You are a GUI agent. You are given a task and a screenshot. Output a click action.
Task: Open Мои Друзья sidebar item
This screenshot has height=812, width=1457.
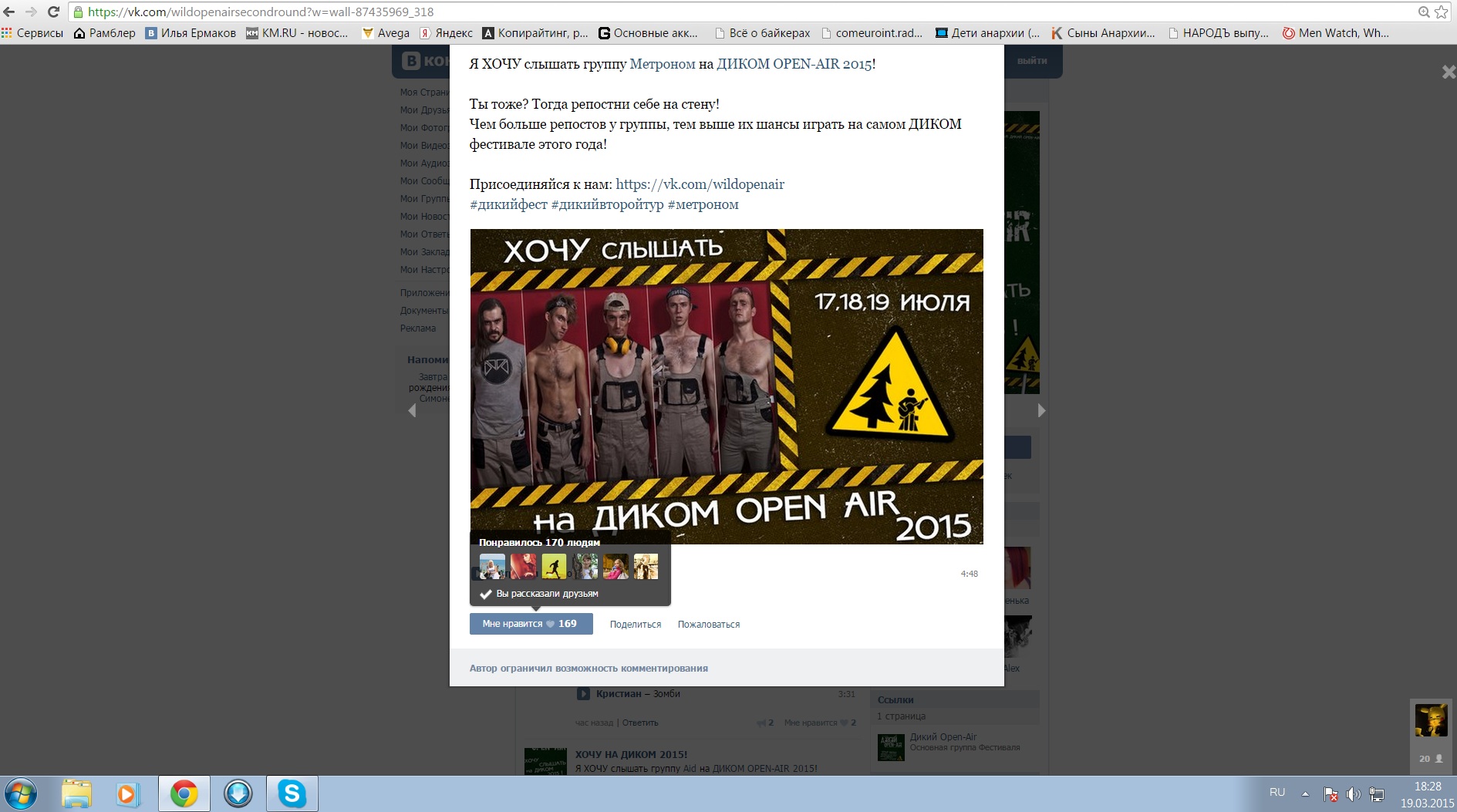pyautogui.click(x=424, y=110)
